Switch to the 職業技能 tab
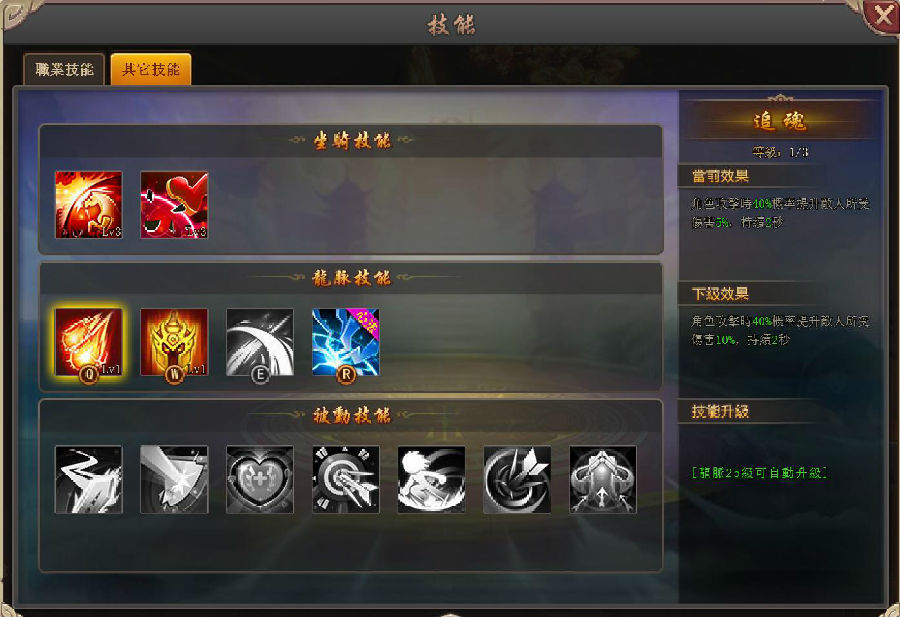900x617 pixels. point(64,69)
